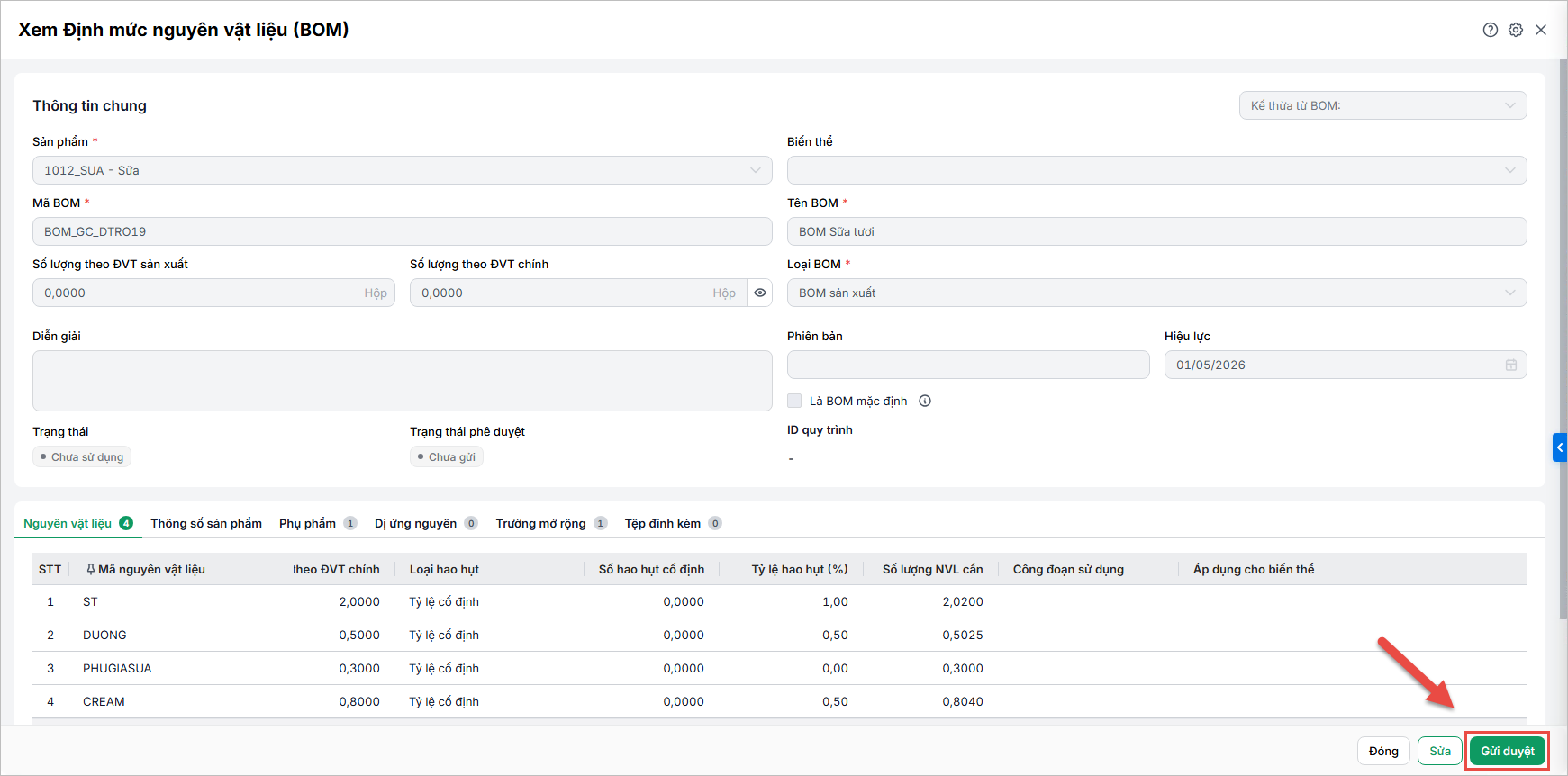Image resolution: width=1568 pixels, height=776 pixels.
Task: Select the DUONG material code
Action: coord(104,635)
